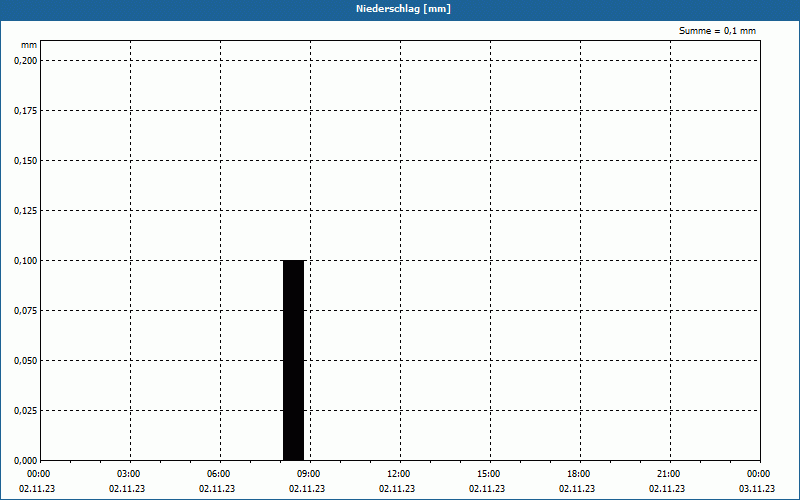Image resolution: width=800 pixels, height=500 pixels.
Task: Click the 03:00 time label
Action: coord(129,474)
